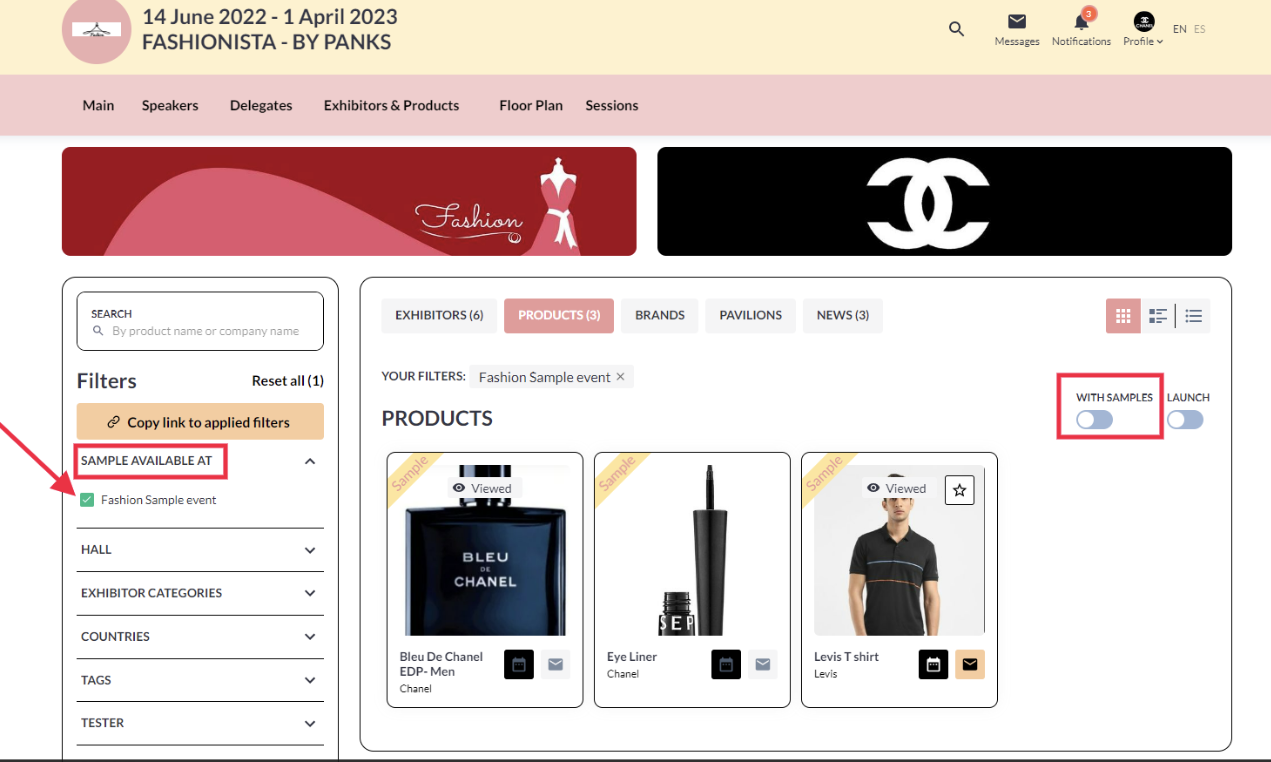Open the Notifications bell icon

pos(1081,22)
